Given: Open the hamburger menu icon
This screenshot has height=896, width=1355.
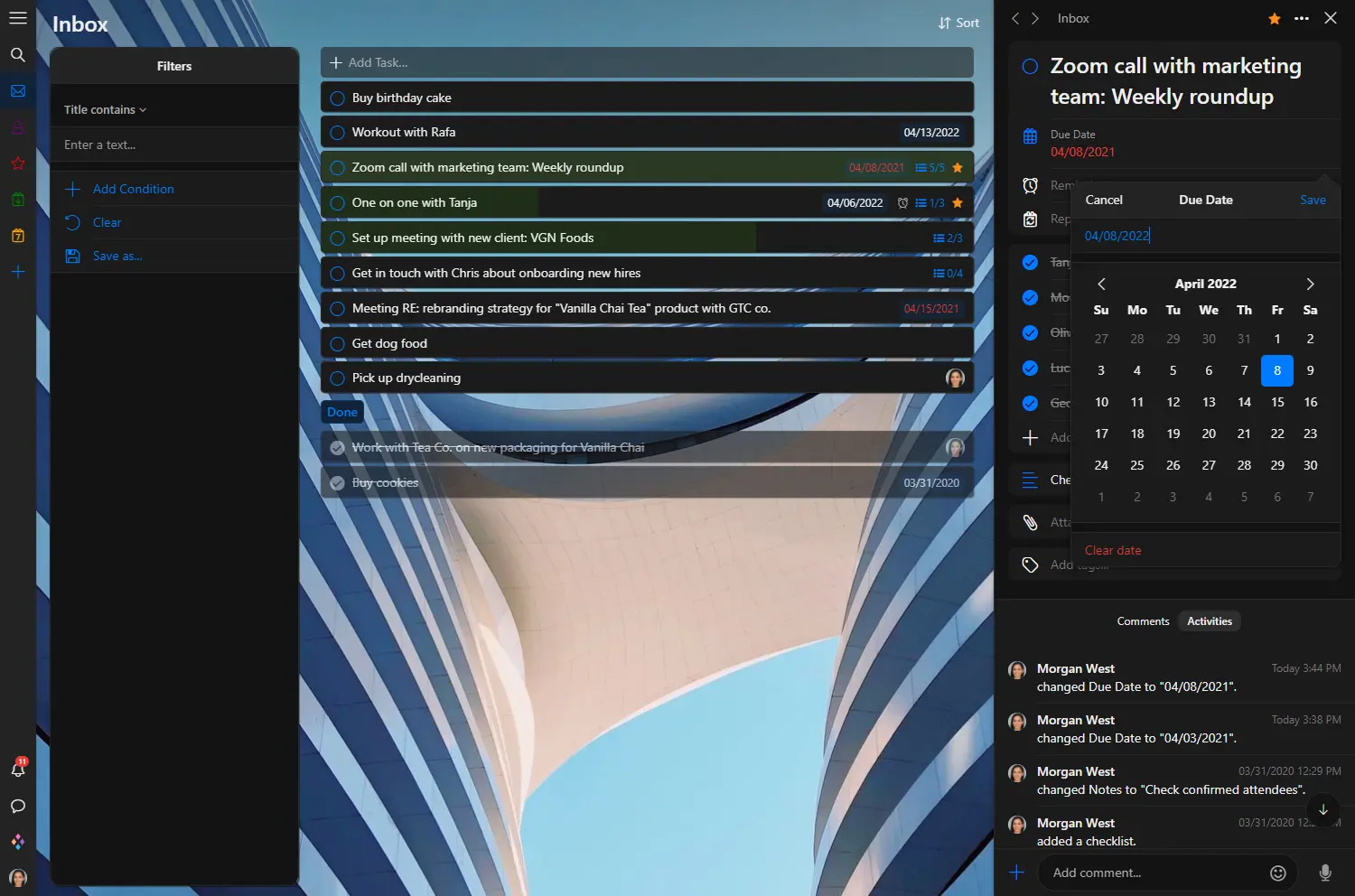Looking at the screenshot, I should [17, 18].
